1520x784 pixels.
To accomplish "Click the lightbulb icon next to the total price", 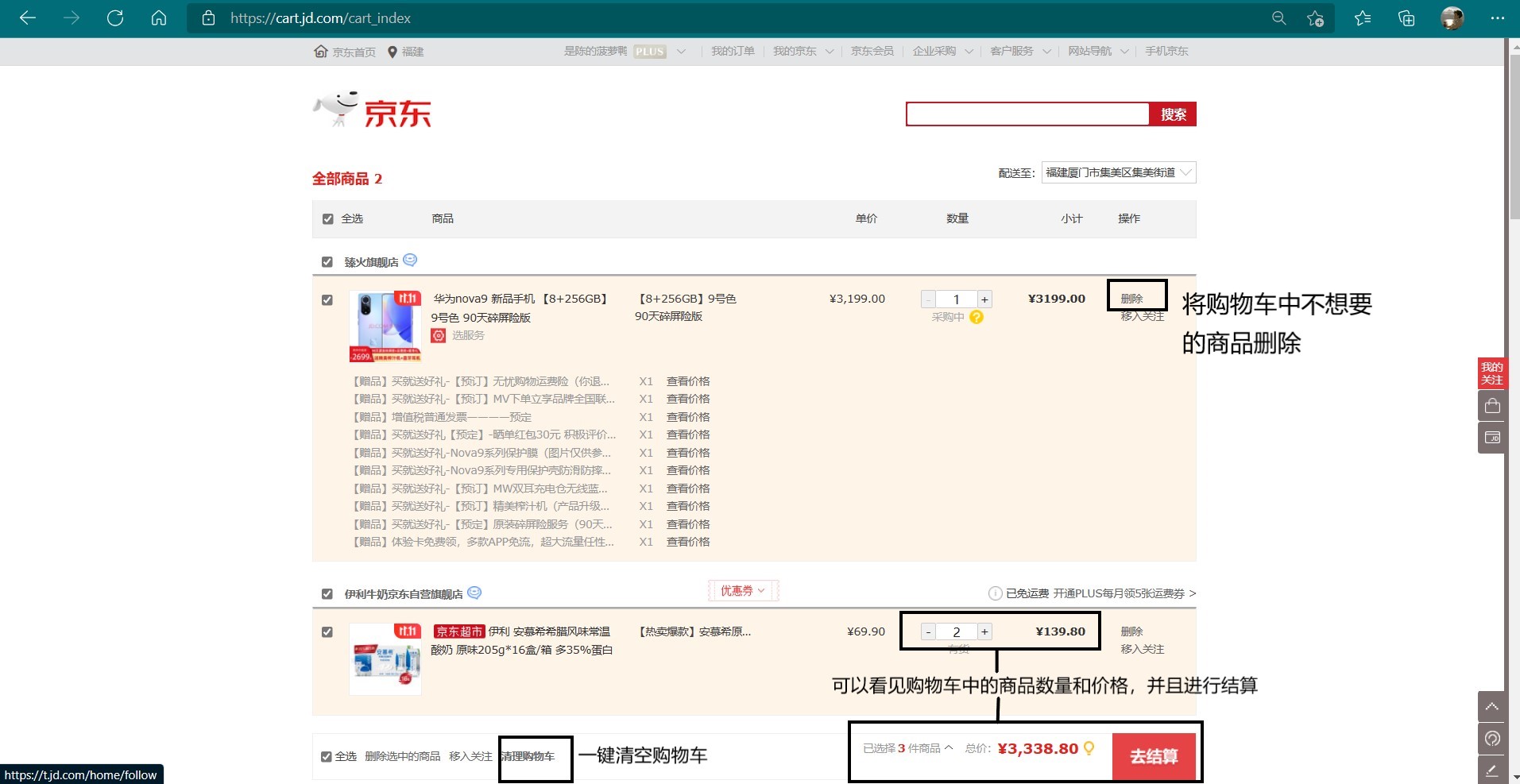I will pyautogui.click(x=1089, y=747).
